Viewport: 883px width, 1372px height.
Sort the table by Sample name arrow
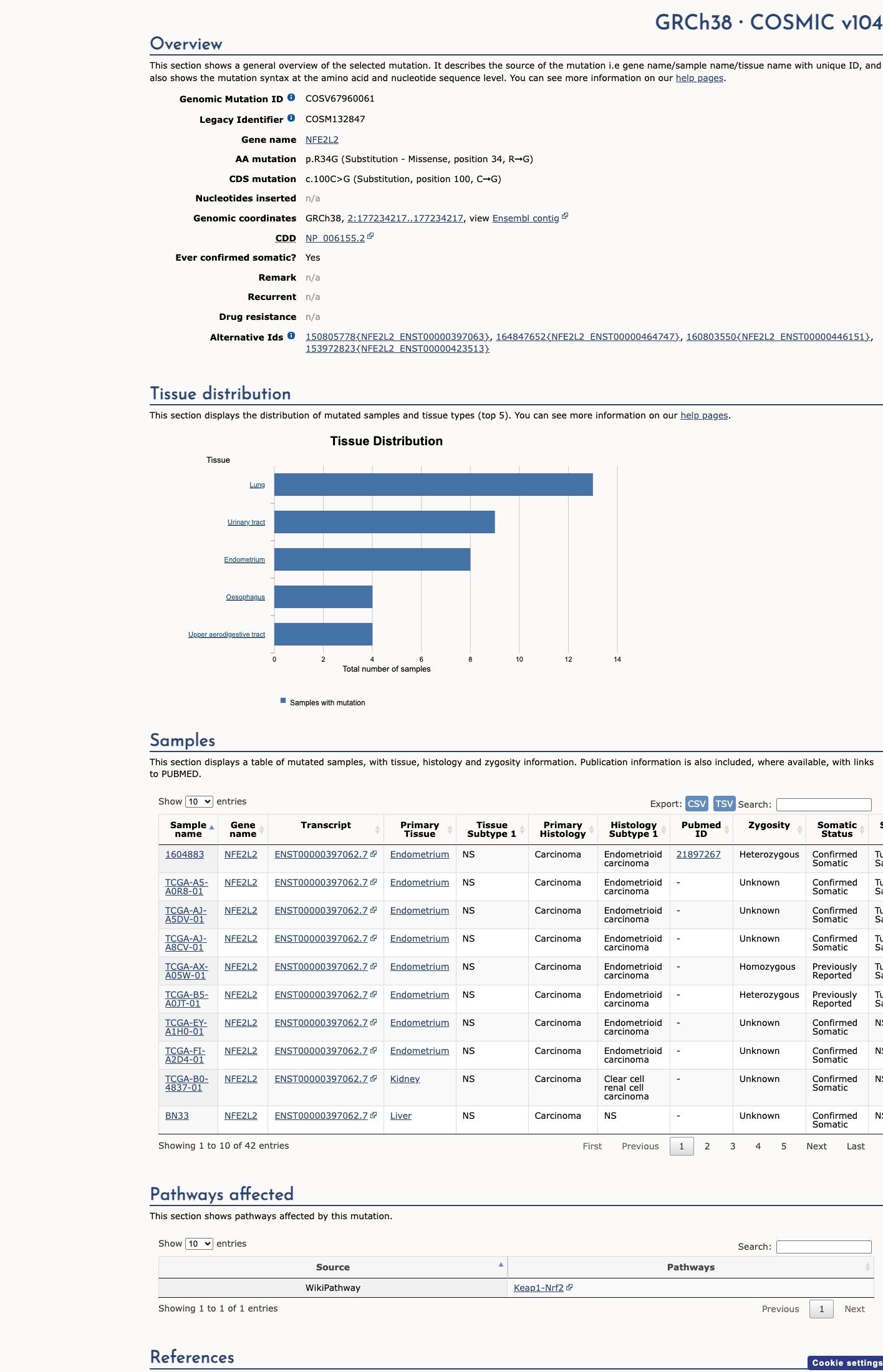click(x=211, y=828)
